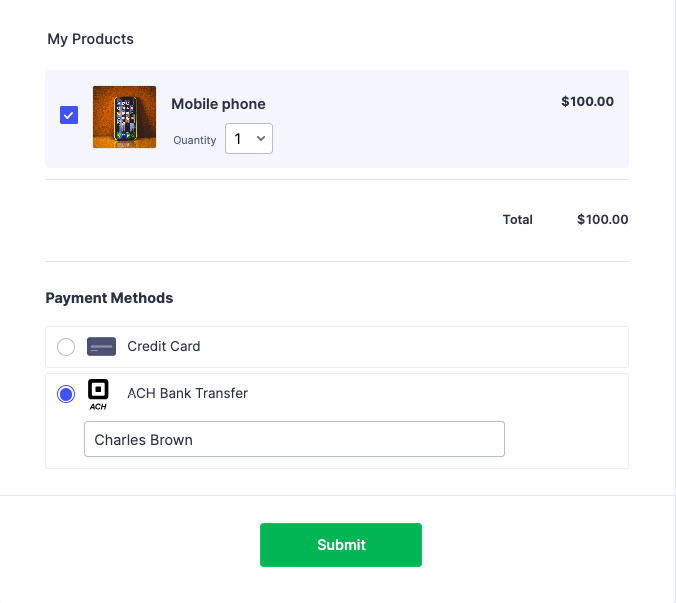Click the credit card icon

coord(102,347)
